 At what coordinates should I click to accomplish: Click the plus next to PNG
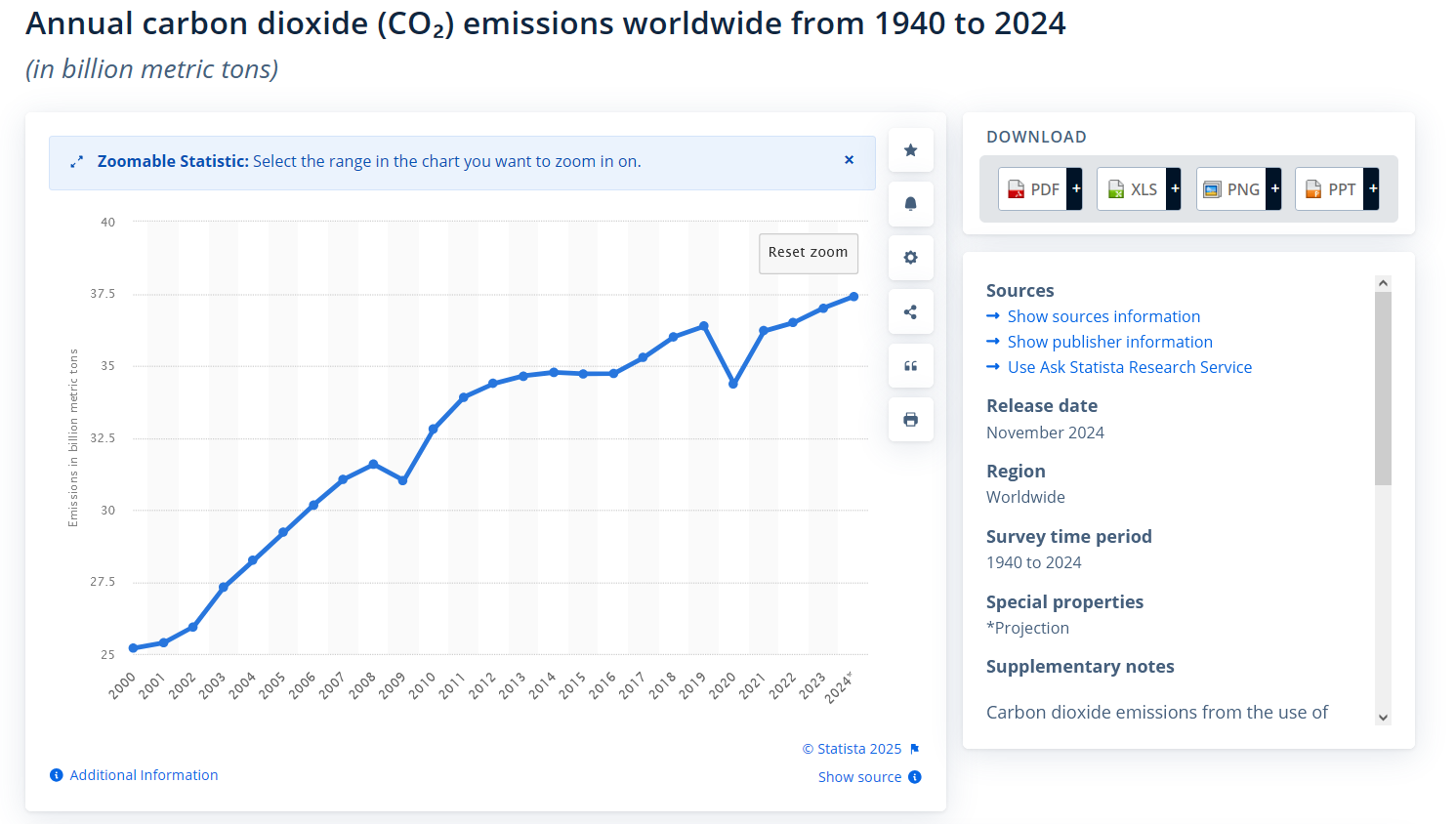coord(1274,189)
